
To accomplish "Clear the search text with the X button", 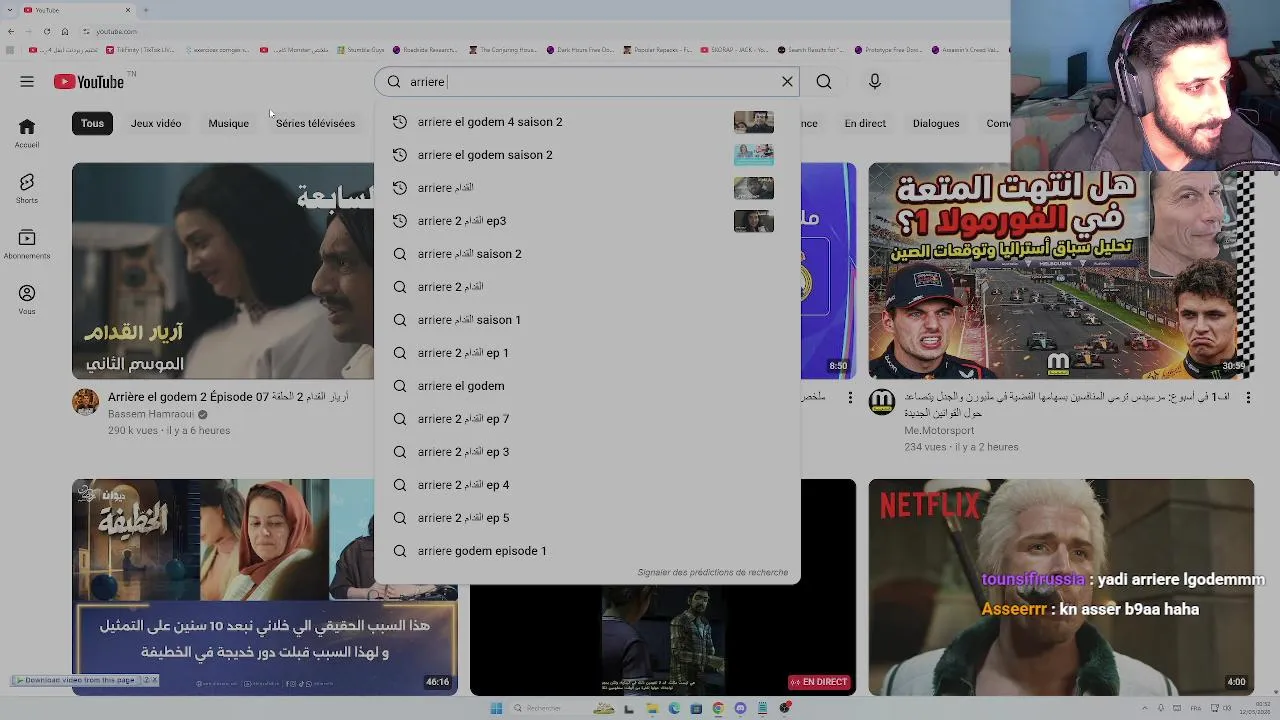I will (x=787, y=82).
